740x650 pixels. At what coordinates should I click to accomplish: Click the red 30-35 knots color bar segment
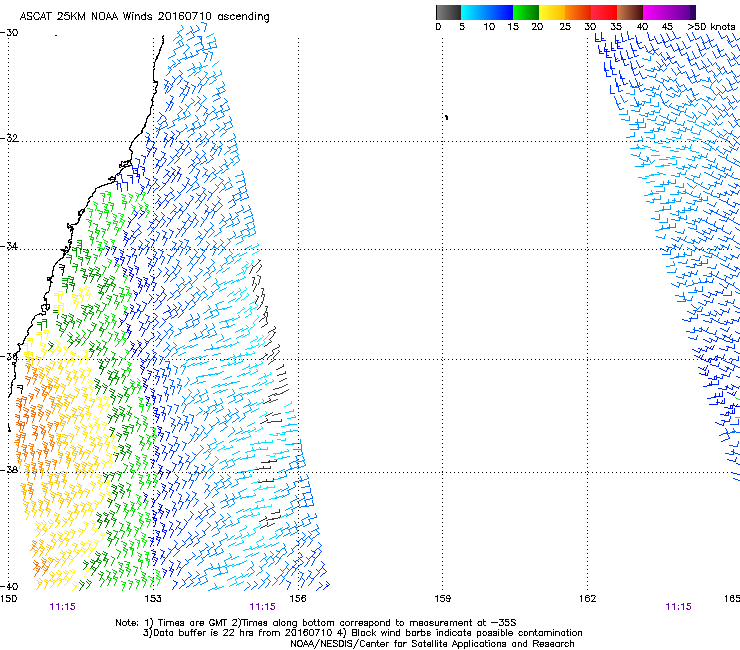point(604,12)
